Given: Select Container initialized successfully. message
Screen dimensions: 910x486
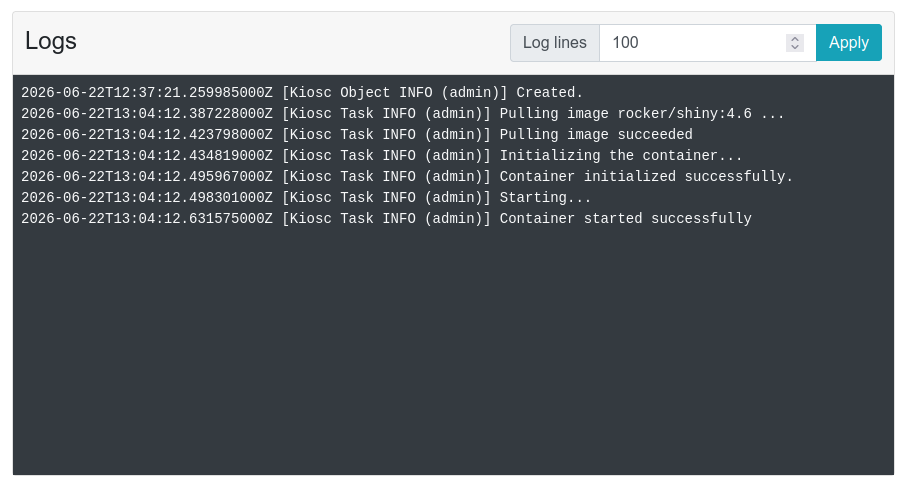Looking at the screenshot, I should (646, 176).
